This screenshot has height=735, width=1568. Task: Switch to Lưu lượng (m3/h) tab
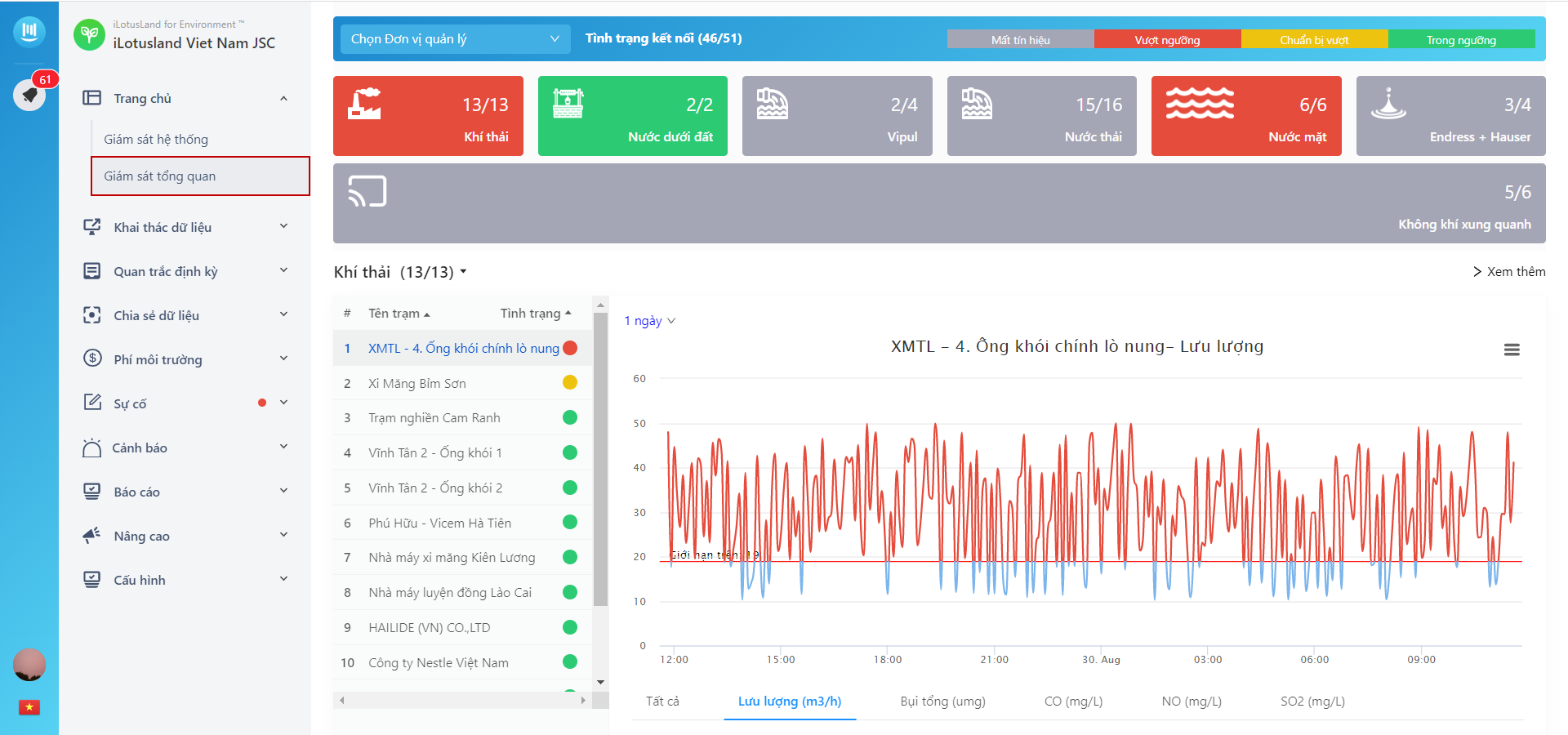[x=790, y=701]
